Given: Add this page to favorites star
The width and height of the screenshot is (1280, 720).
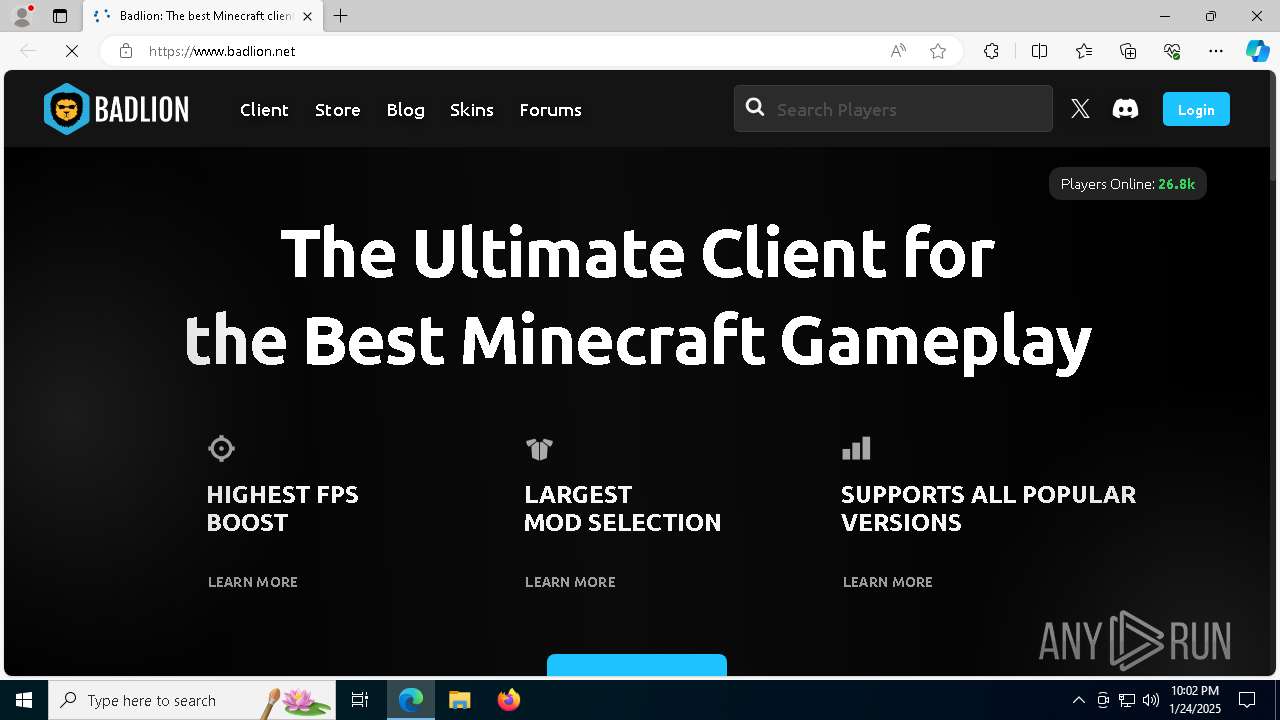Looking at the screenshot, I should 938,51.
